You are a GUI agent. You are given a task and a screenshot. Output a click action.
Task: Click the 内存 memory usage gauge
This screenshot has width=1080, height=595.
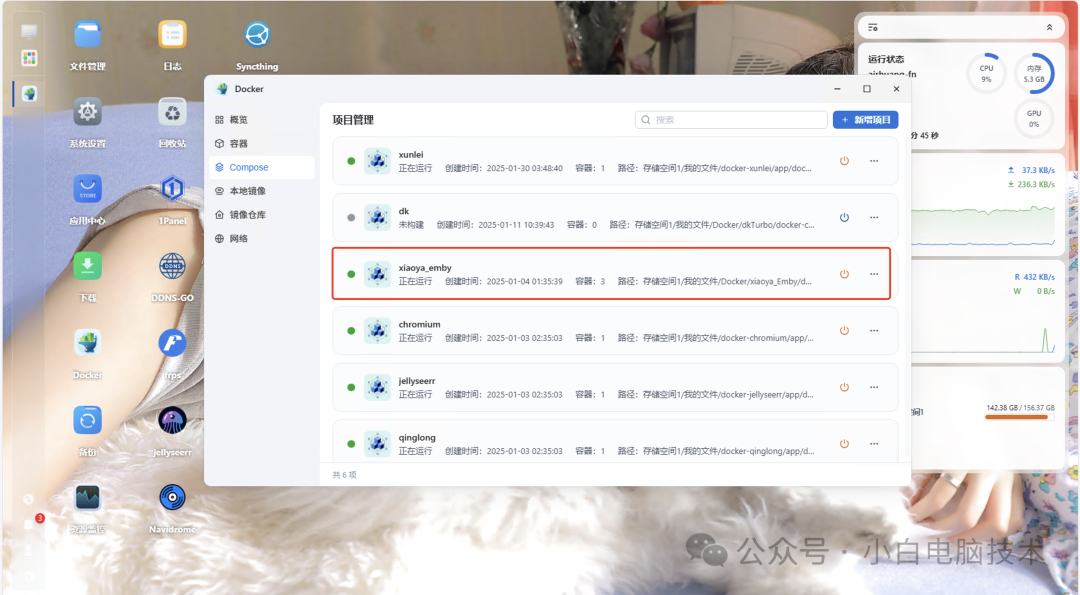(x=1034, y=73)
